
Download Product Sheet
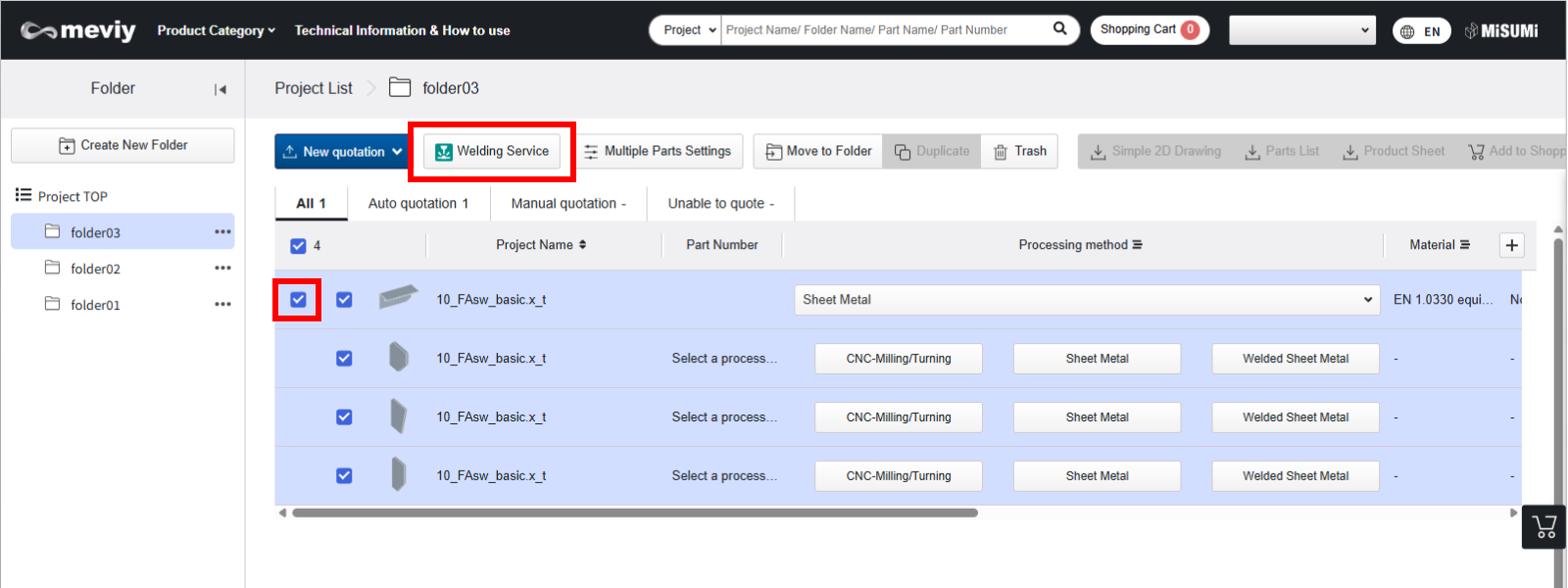point(1394,151)
